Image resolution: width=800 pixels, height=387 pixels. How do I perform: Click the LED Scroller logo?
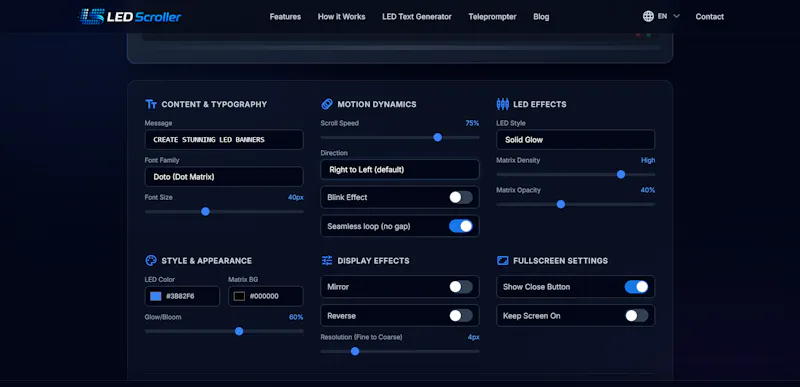(130, 16)
